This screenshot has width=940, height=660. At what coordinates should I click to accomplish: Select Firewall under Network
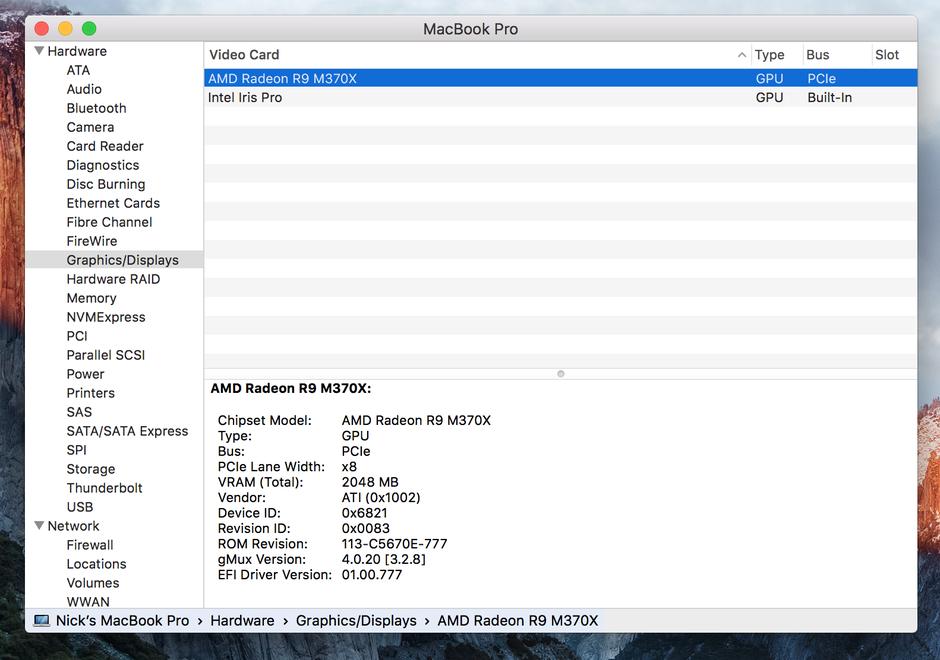[x=90, y=545]
